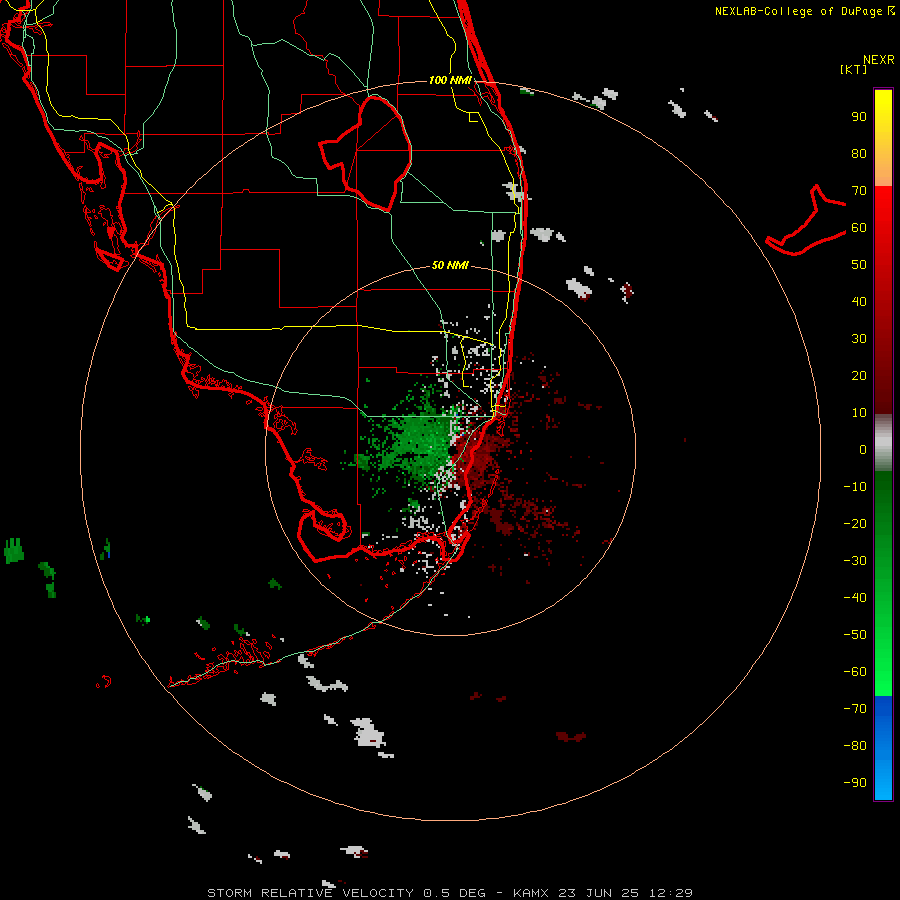Select the -90 value on velocity scale
900x900 pixels.
tap(855, 783)
